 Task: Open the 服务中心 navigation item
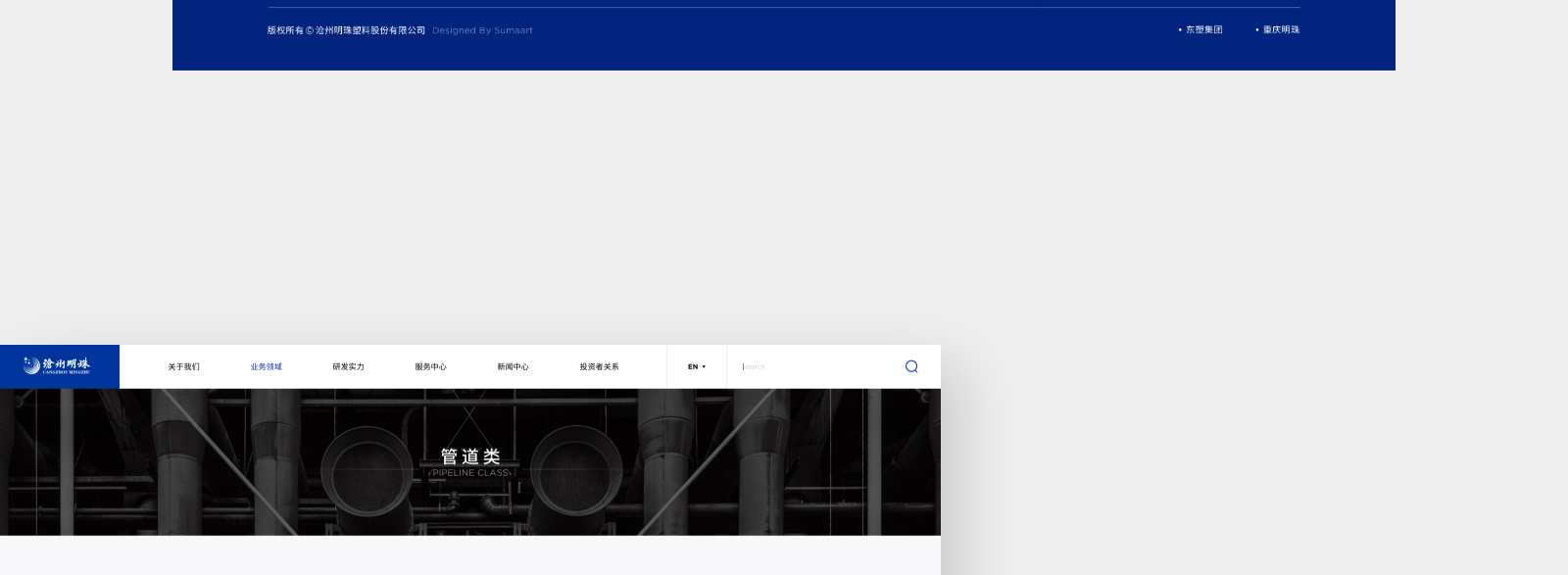pyautogui.click(x=430, y=367)
